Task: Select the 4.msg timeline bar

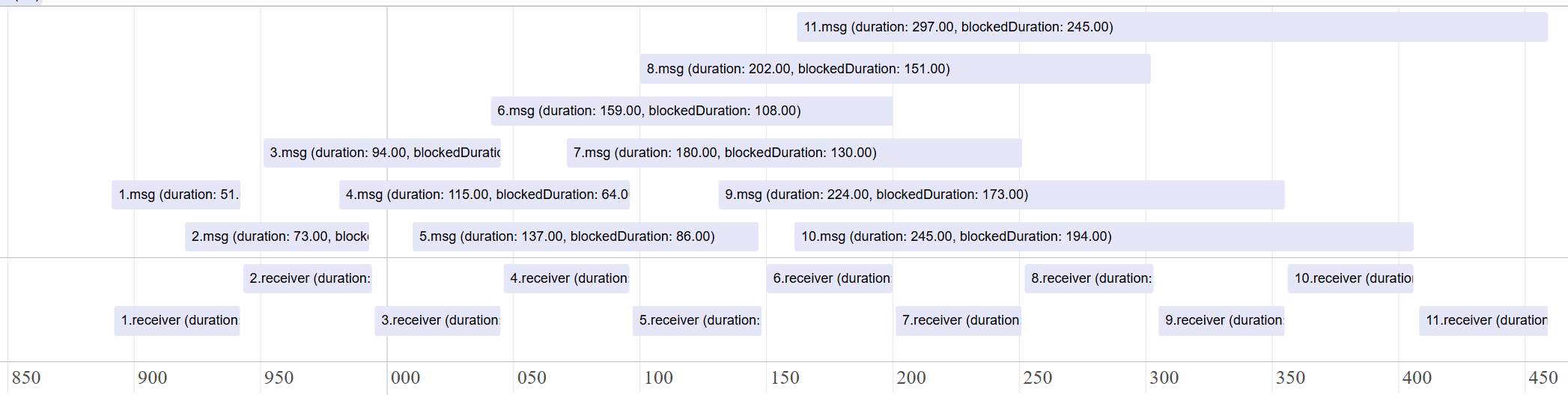Action: pyautogui.click(x=484, y=195)
